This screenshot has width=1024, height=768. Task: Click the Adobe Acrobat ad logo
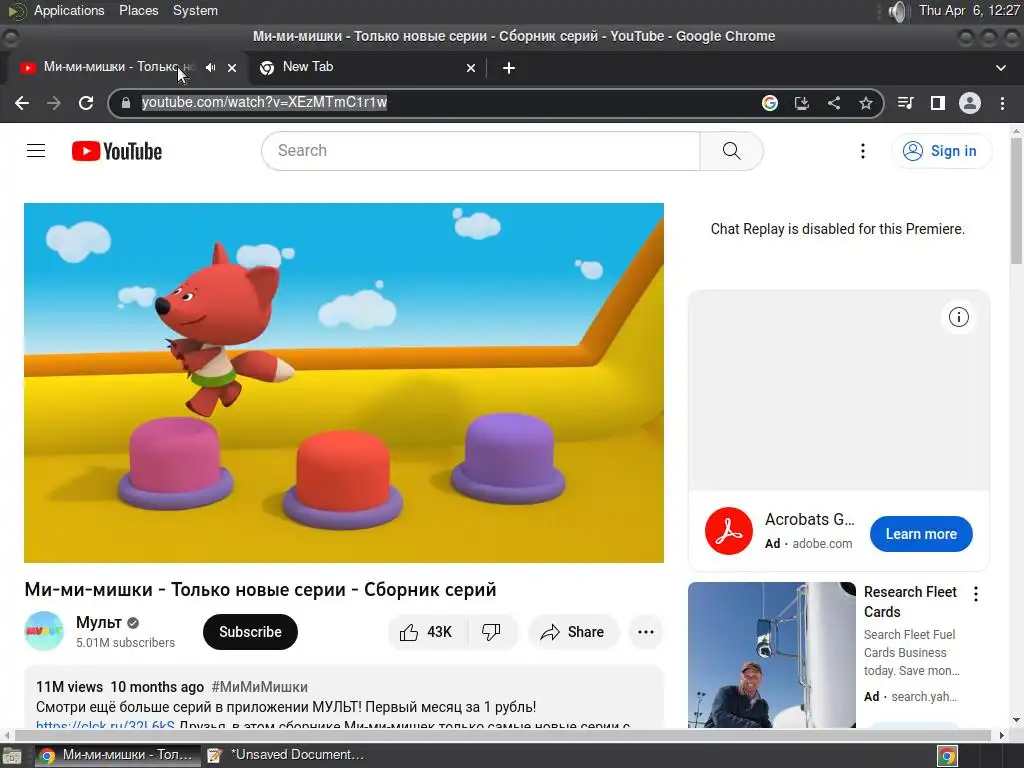click(x=729, y=531)
